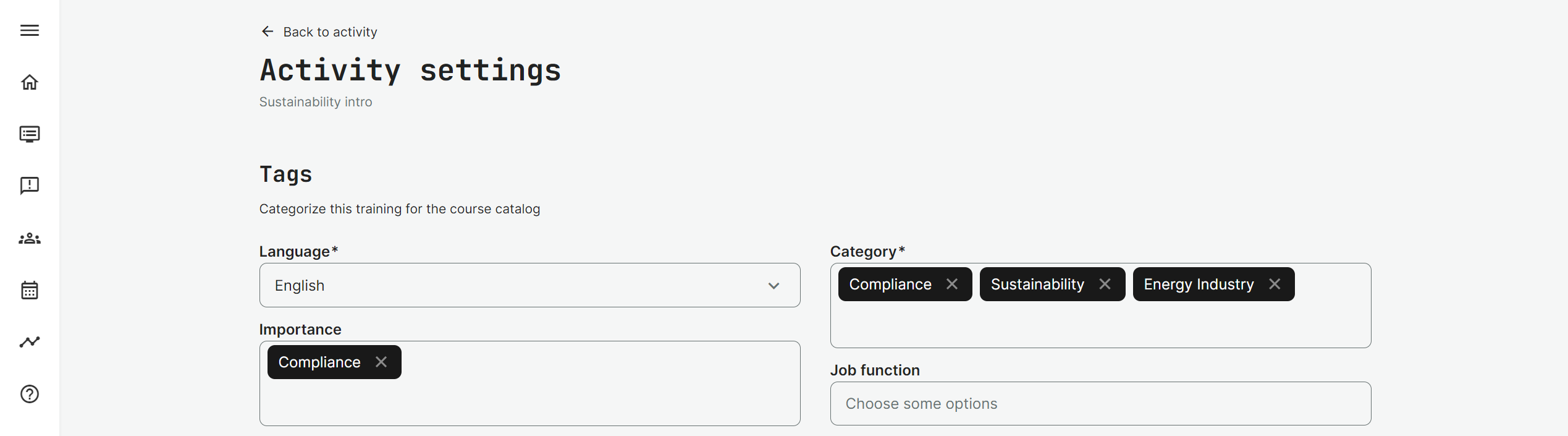Click the back arrow icon

(267, 32)
